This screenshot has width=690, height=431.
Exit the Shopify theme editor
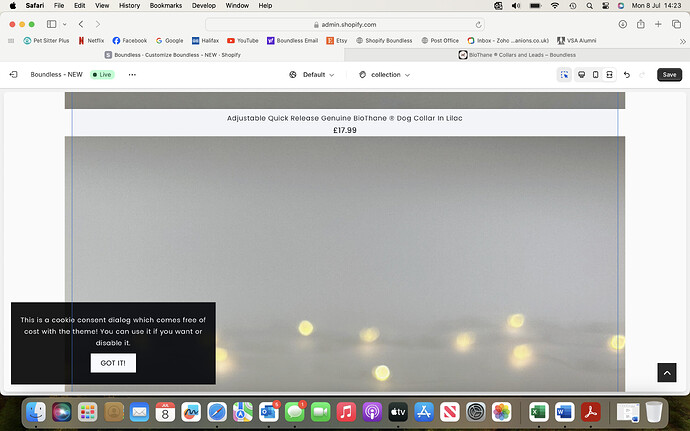point(13,75)
